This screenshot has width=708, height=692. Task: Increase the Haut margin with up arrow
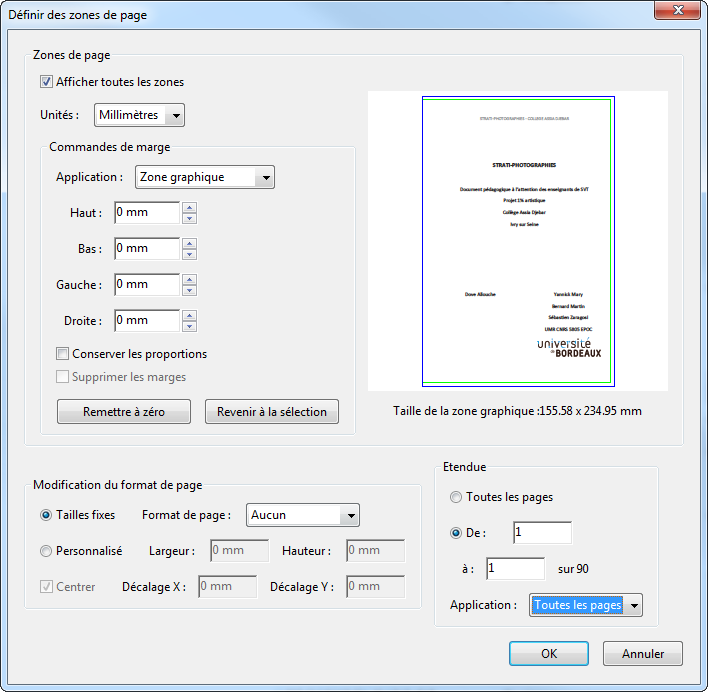click(x=190, y=208)
